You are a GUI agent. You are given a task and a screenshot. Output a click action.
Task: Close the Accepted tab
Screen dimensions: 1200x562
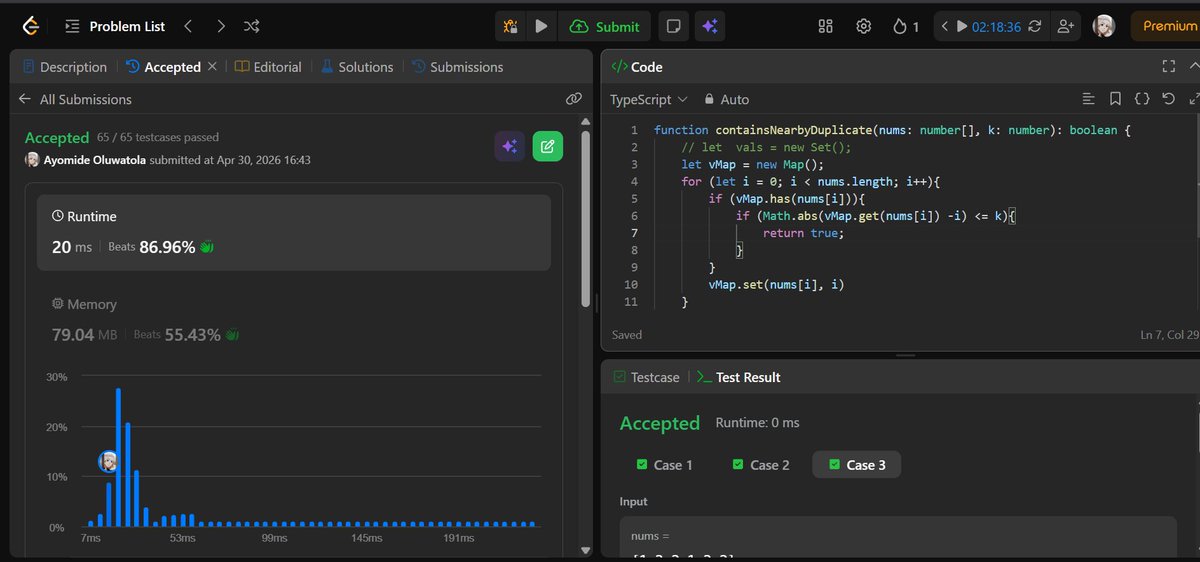click(x=212, y=67)
